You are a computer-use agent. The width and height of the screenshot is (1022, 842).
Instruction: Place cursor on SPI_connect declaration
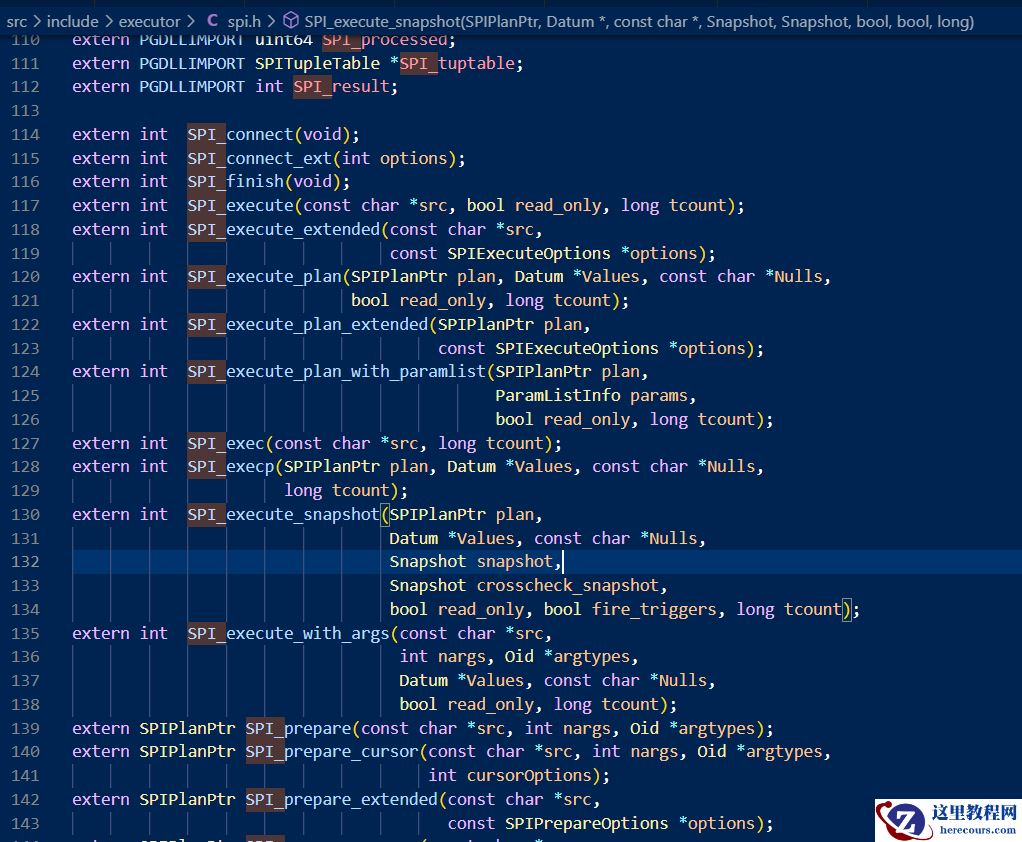[240, 134]
